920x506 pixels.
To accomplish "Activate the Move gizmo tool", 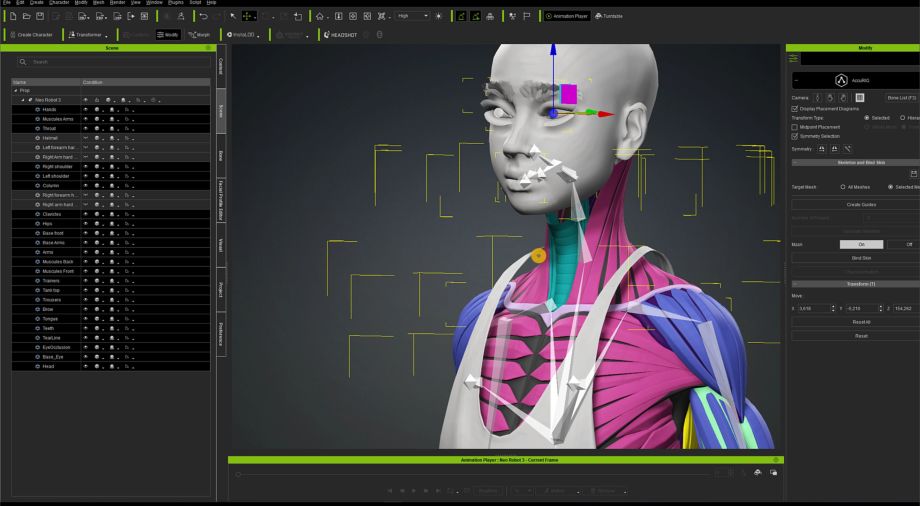I will (248, 16).
